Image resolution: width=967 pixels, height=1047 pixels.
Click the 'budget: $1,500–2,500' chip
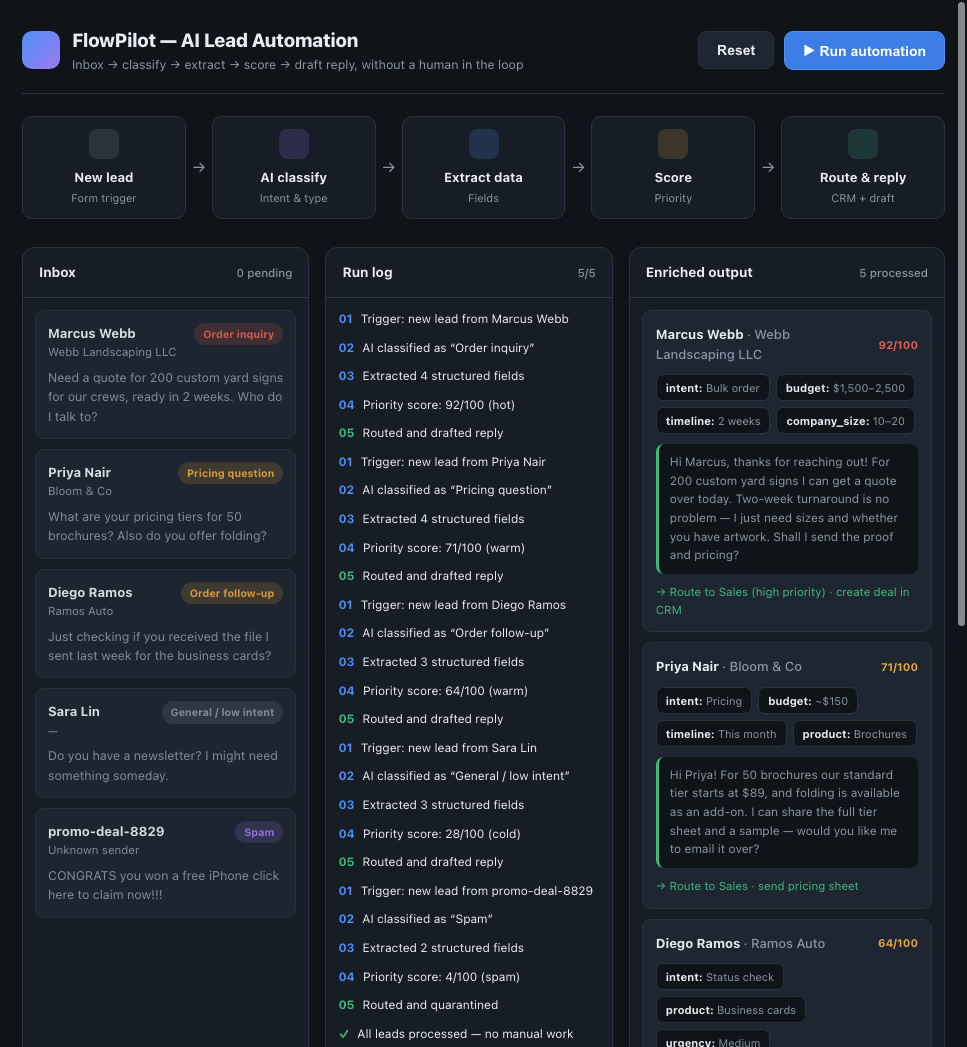point(845,388)
